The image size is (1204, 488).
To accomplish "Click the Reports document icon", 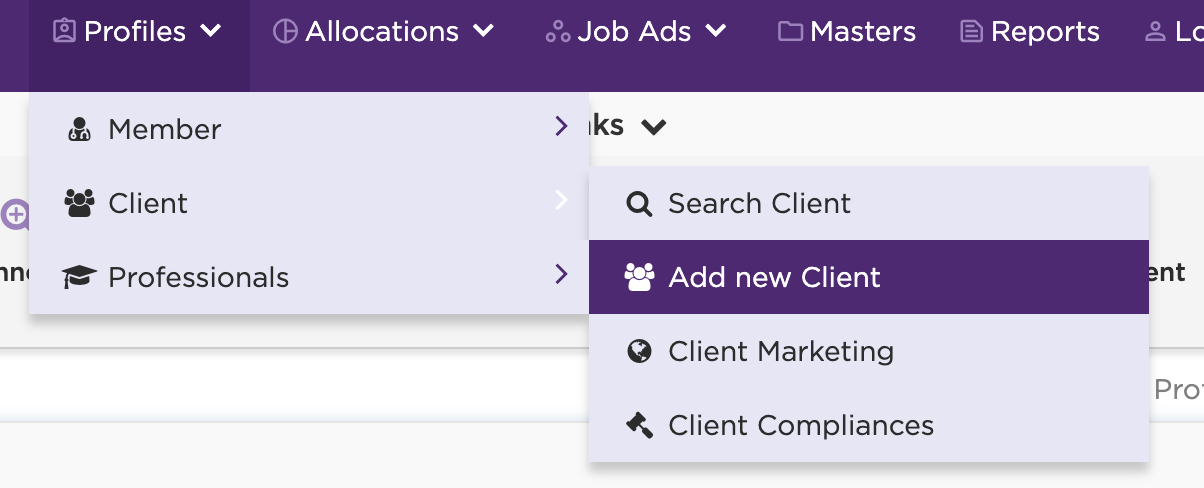I will tap(971, 32).
